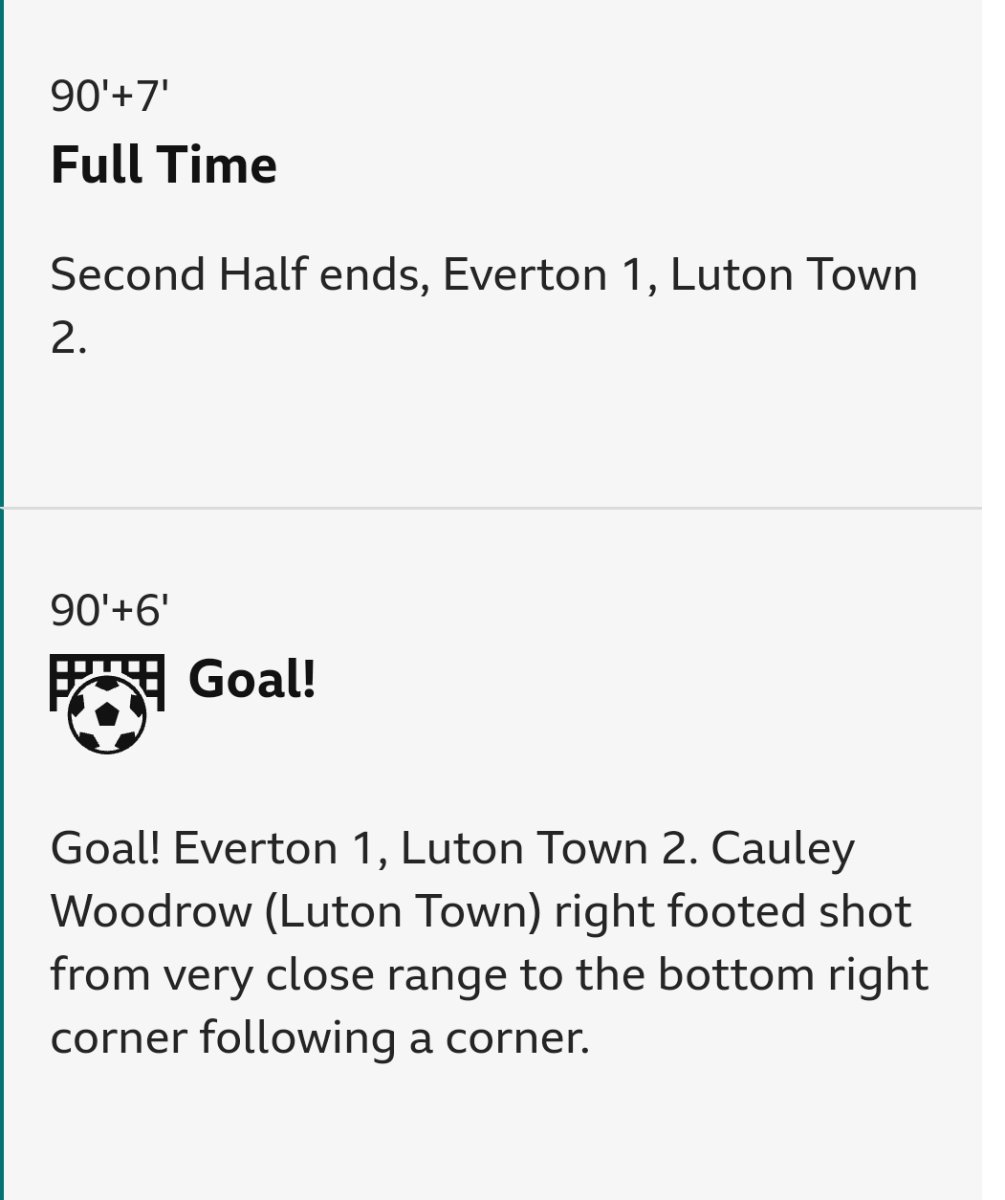Image resolution: width=1005 pixels, height=1200 pixels.
Task: Select the bold 'Goal!' heading
Action: click(x=252, y=680)
